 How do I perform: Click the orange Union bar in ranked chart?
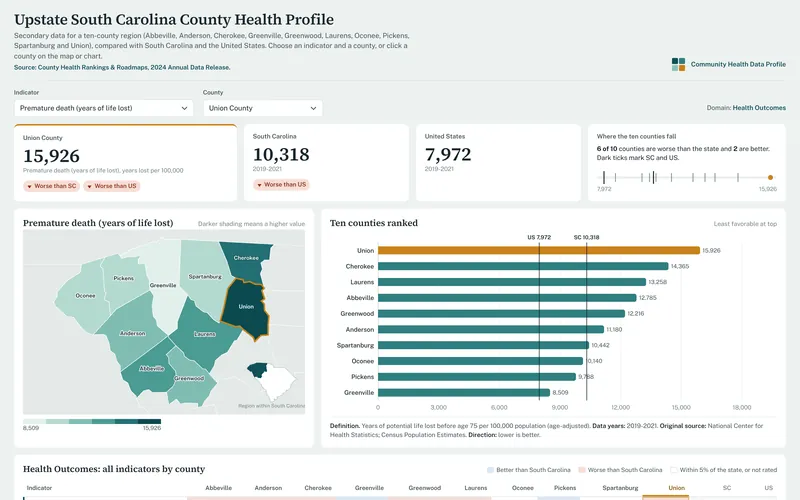click(539, 251)
